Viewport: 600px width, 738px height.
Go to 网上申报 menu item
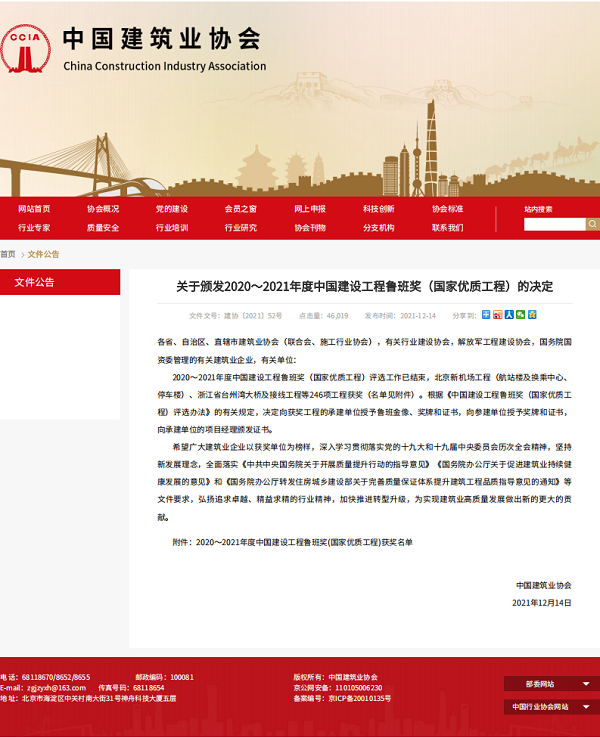click(310, 209)
